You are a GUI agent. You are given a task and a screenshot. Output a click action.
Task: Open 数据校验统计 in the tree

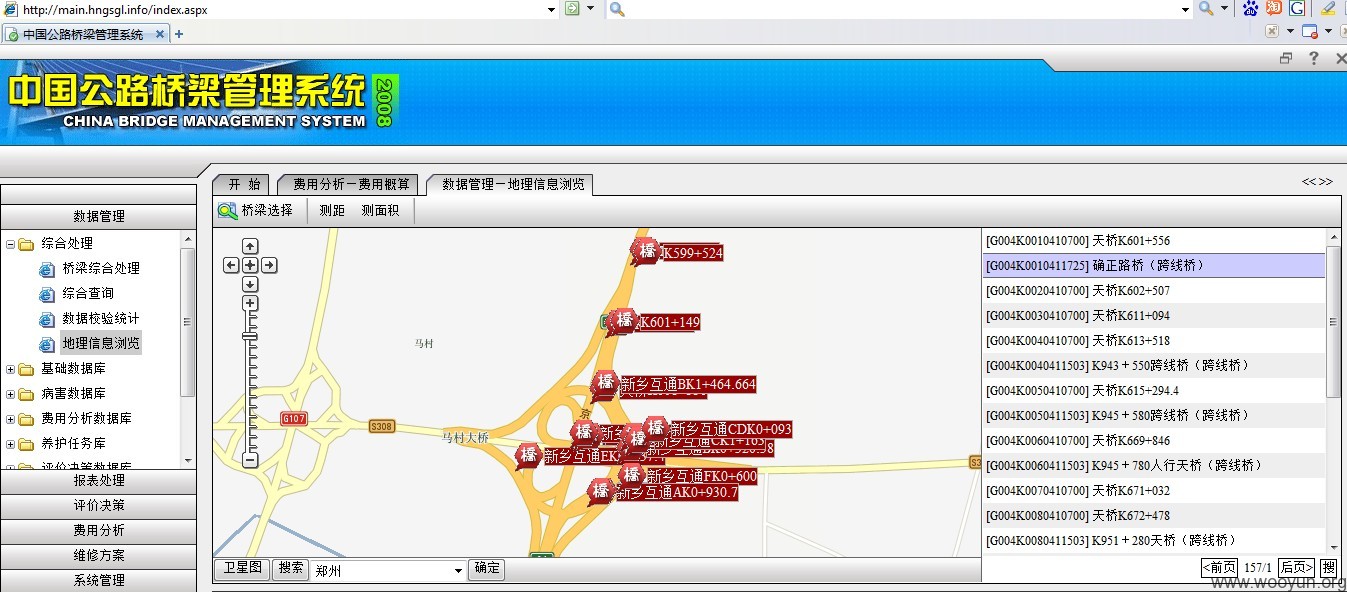click(x=100, y=318)
